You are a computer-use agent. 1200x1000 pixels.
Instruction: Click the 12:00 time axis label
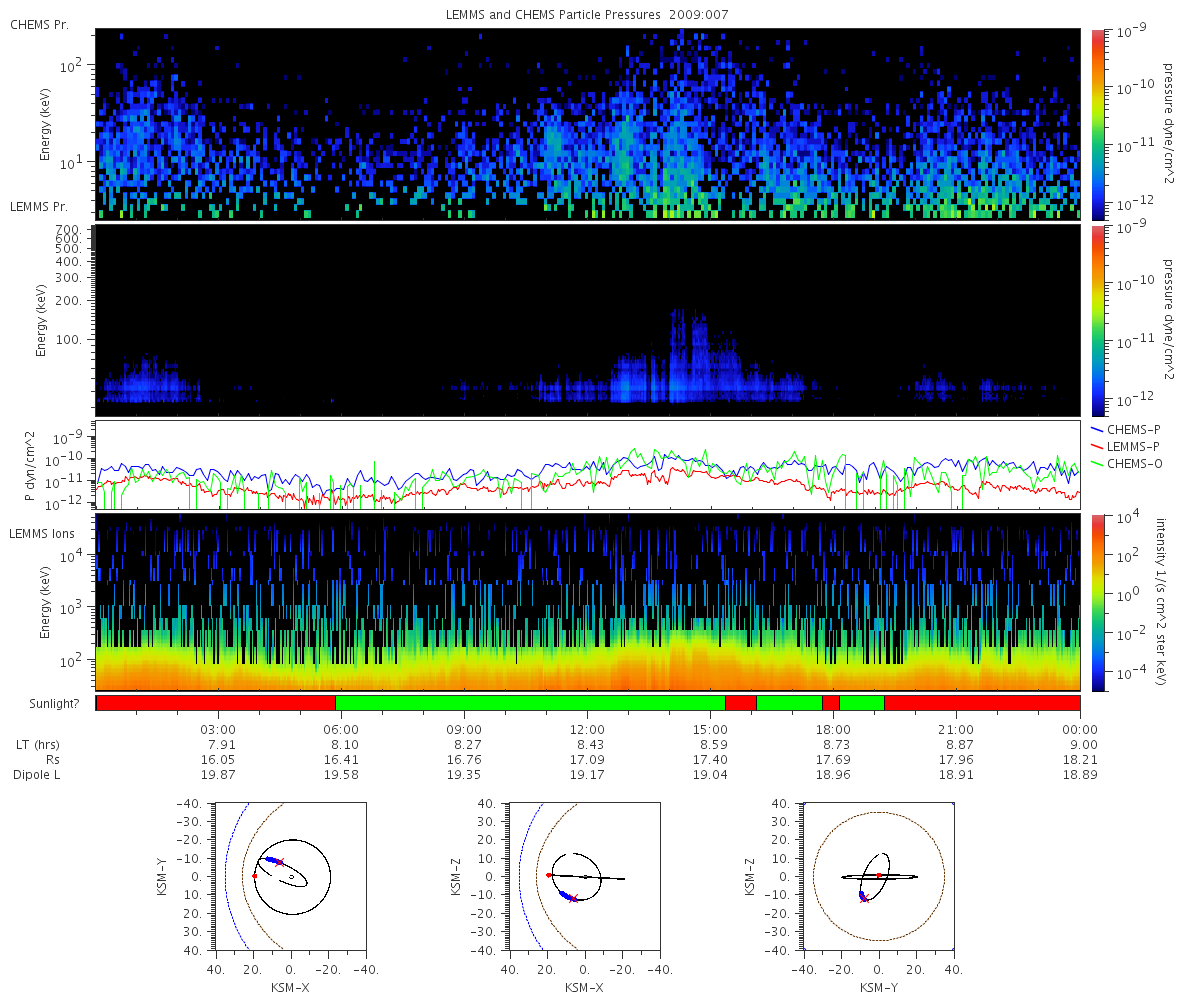(587, 729)
